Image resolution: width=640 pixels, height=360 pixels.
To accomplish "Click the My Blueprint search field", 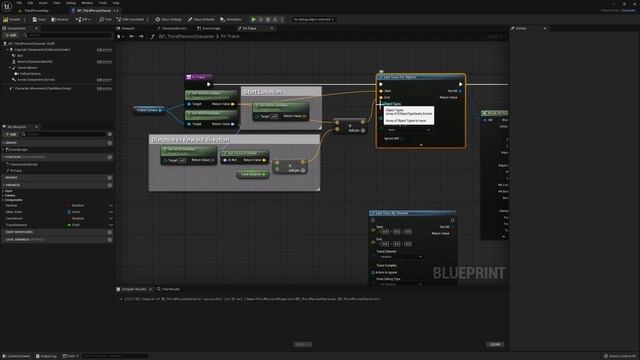I will tap(64, 134).
